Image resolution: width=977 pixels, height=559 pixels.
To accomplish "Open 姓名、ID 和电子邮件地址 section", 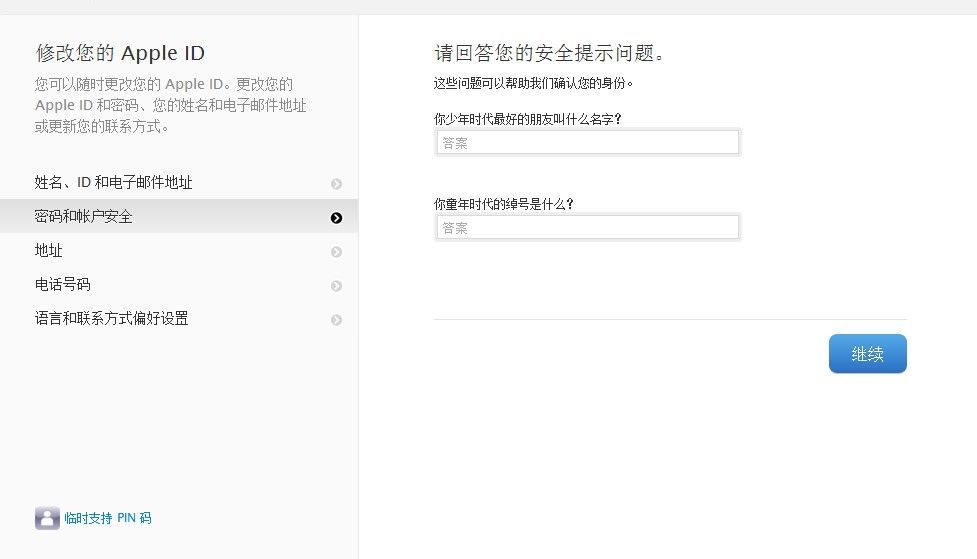I will (179, 182).
